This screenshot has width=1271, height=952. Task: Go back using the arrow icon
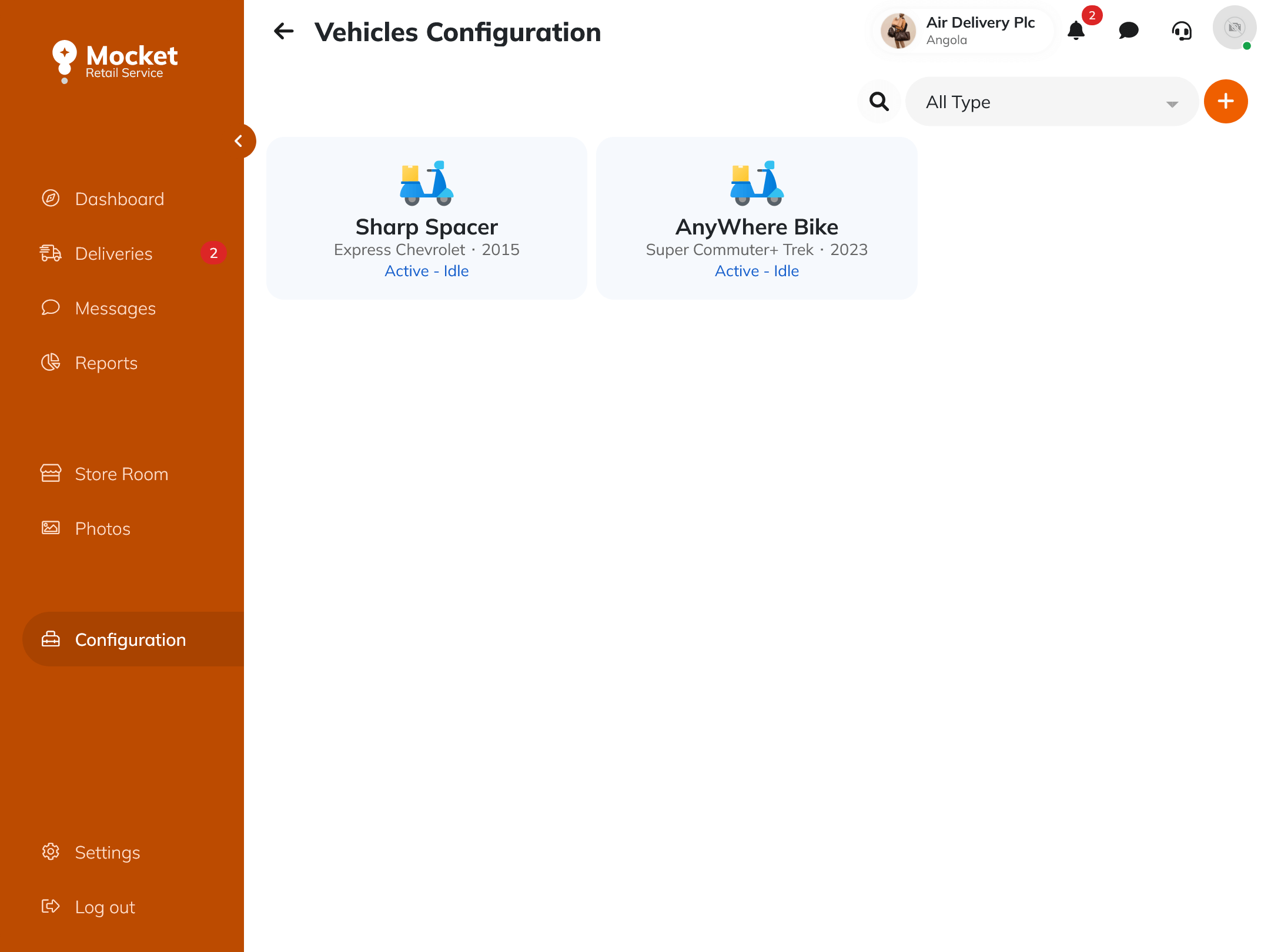[x=284, y=31]
